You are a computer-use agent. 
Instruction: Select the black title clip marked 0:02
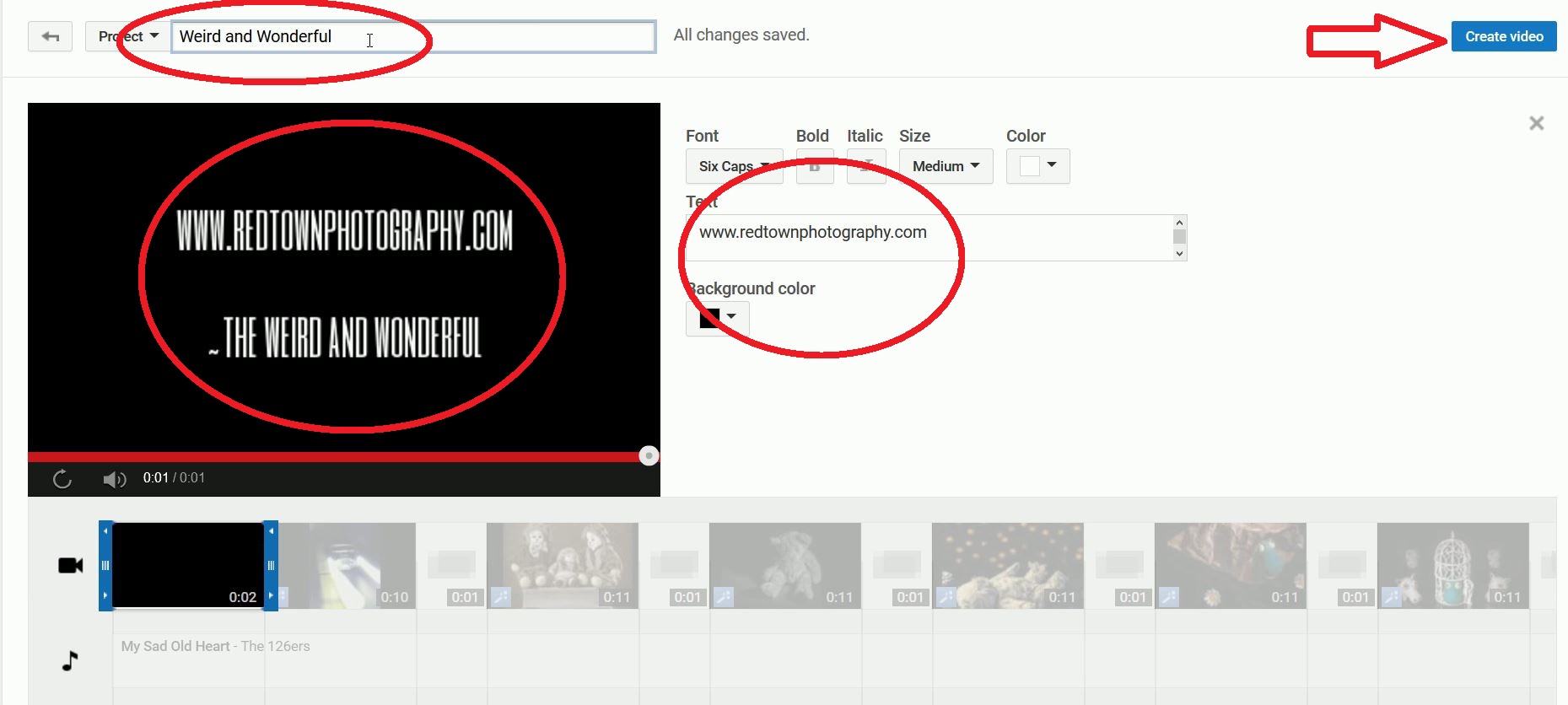[188, 565]
